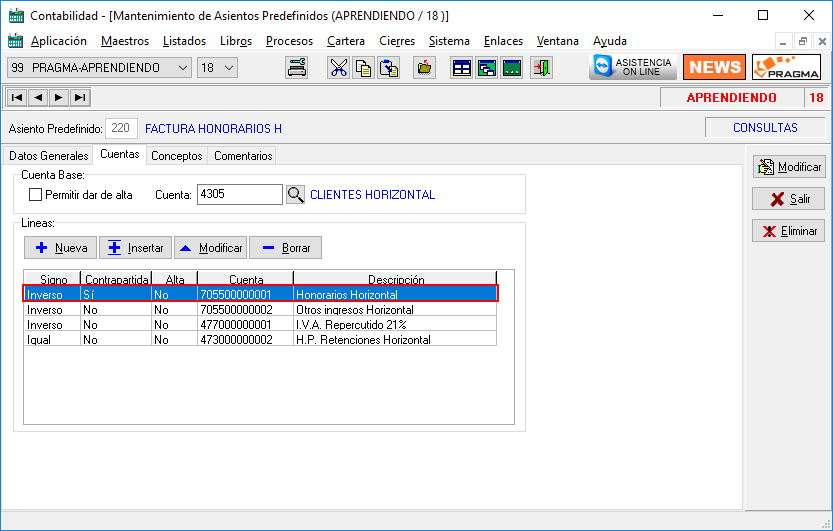
Task: Click the magnifier to search accounts
Action: coord(296,195)
